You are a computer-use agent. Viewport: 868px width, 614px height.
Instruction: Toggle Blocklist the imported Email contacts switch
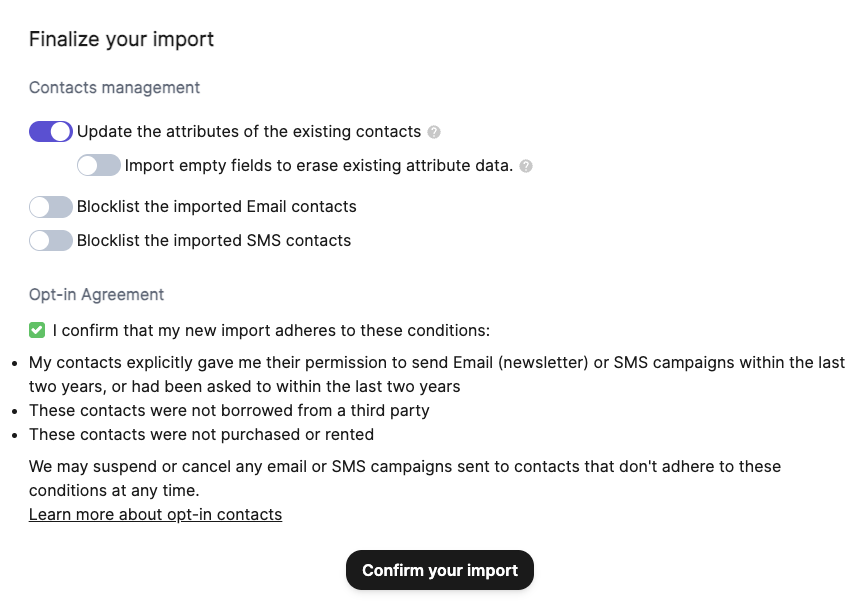51,207
